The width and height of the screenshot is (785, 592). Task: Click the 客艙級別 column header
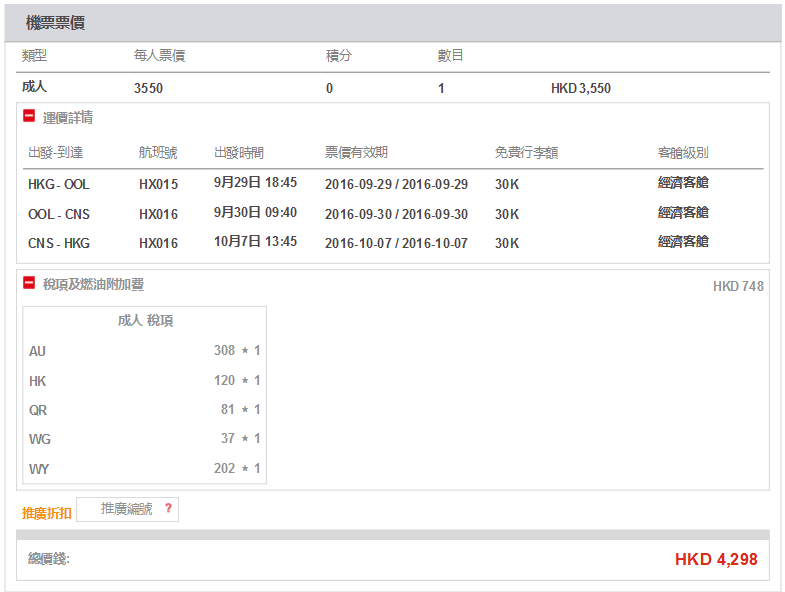coord(683,152)
